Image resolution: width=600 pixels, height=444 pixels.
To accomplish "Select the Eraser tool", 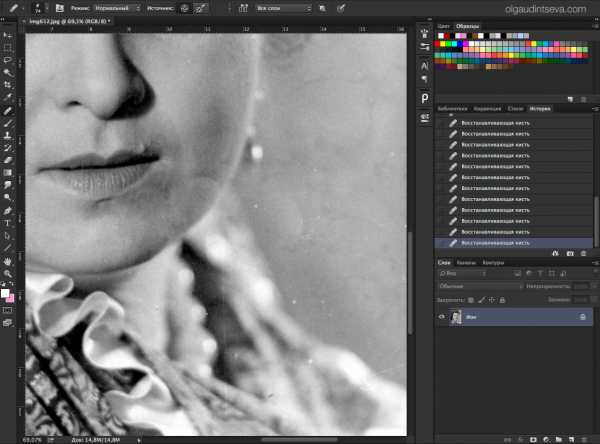I will click(7, 160).
